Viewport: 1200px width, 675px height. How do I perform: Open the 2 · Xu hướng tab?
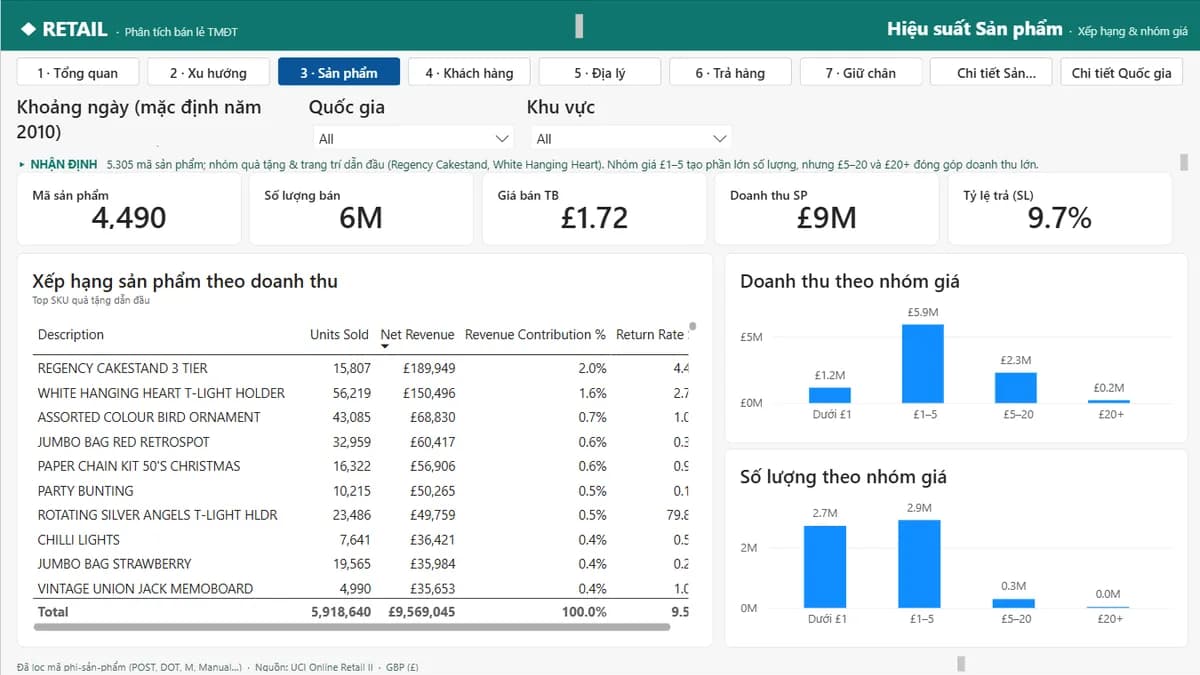click(209, 73)
